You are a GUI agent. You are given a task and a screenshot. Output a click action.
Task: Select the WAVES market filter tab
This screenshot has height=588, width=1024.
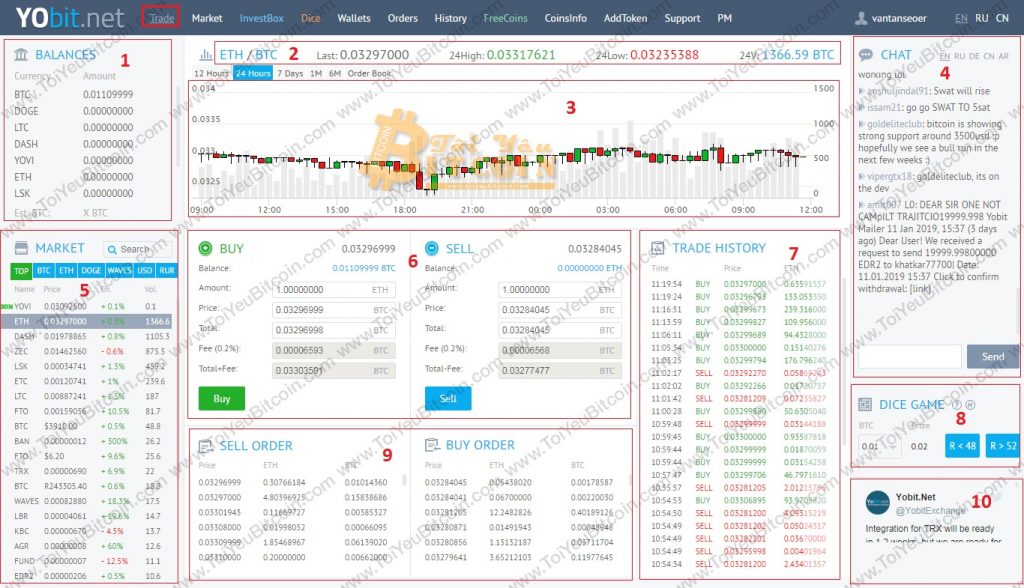point(119,270)
